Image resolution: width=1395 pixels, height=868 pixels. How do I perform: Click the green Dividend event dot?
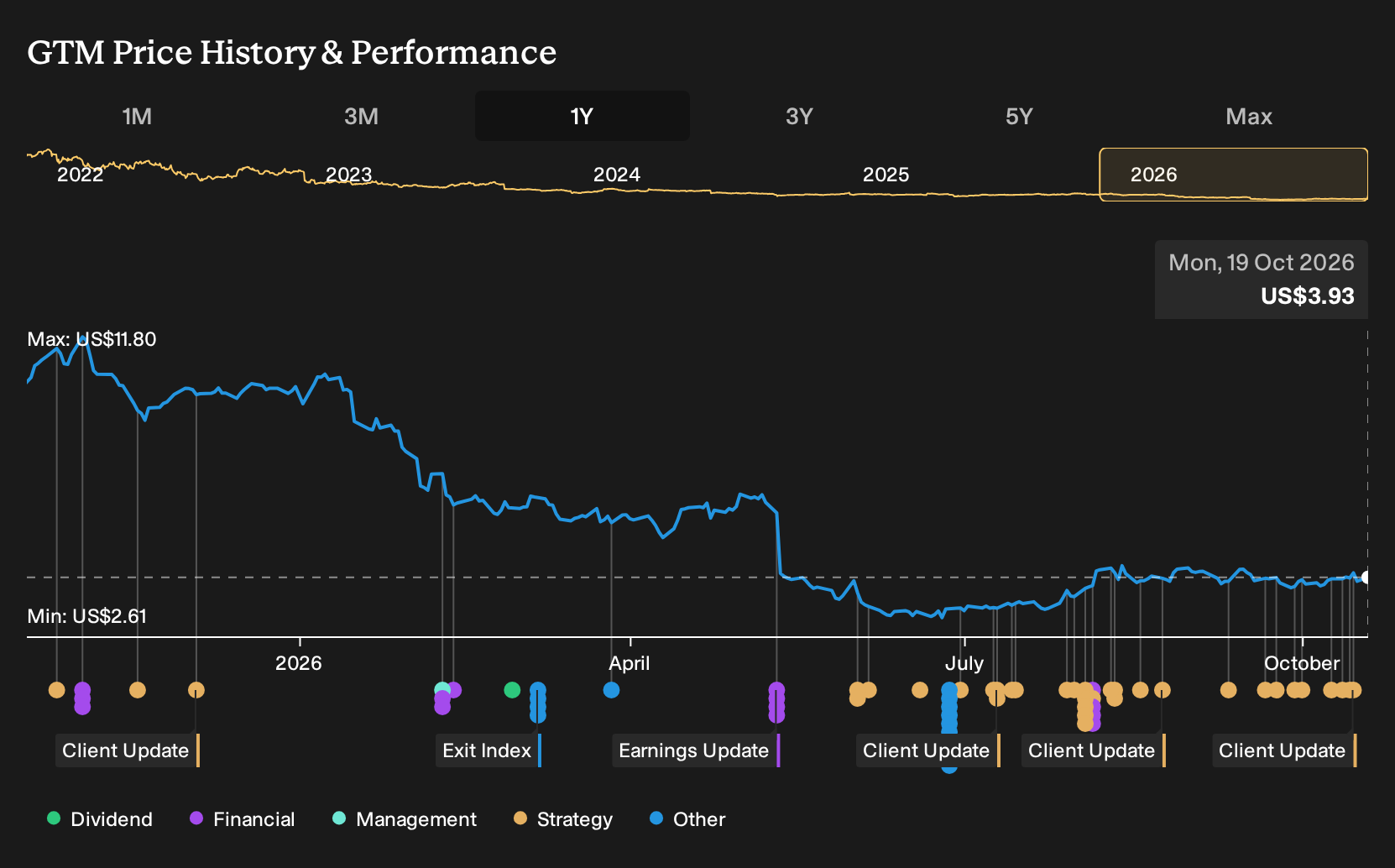[x=512, y=690]
